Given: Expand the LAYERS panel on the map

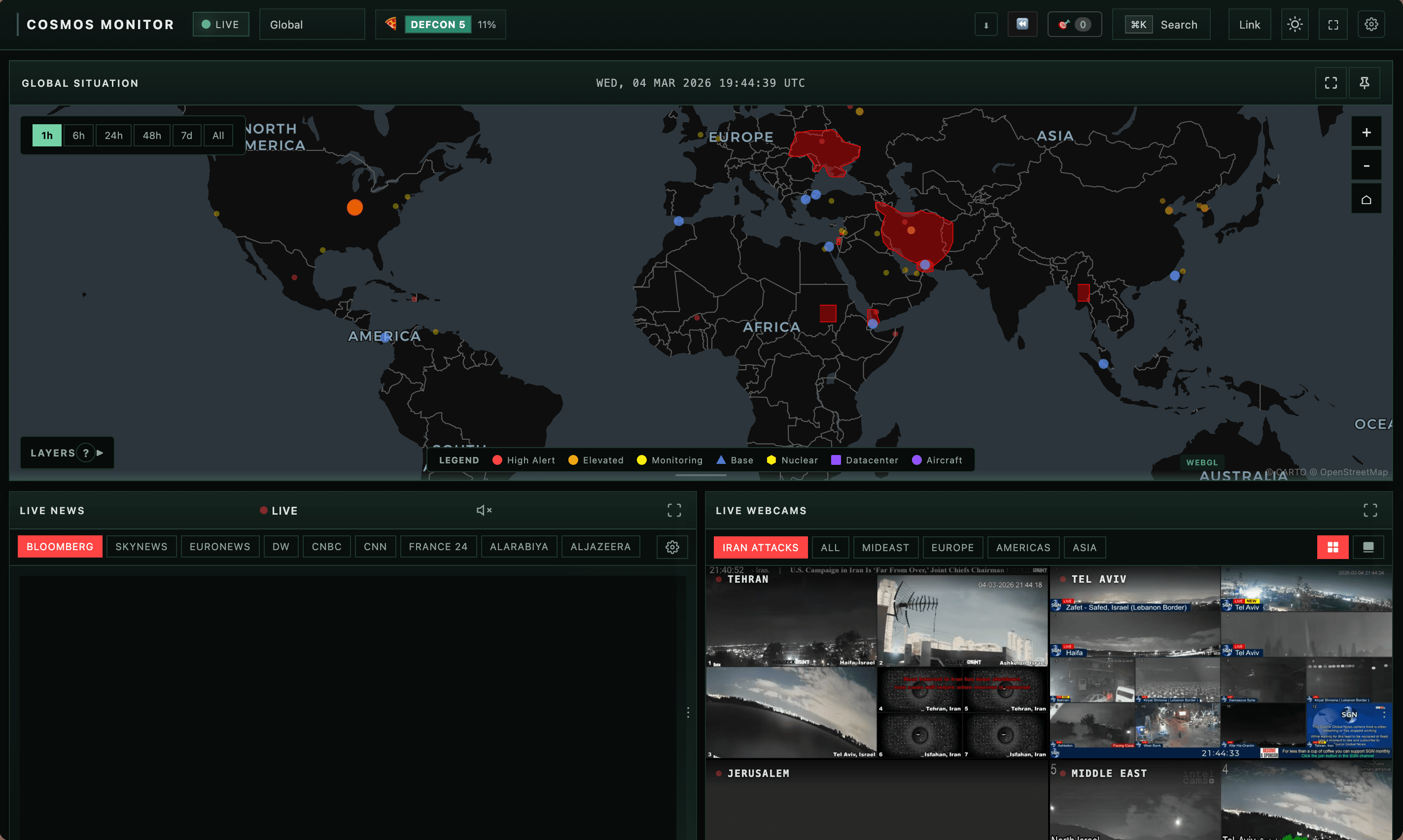Looking at the screenshot, I should pos(66,452).
